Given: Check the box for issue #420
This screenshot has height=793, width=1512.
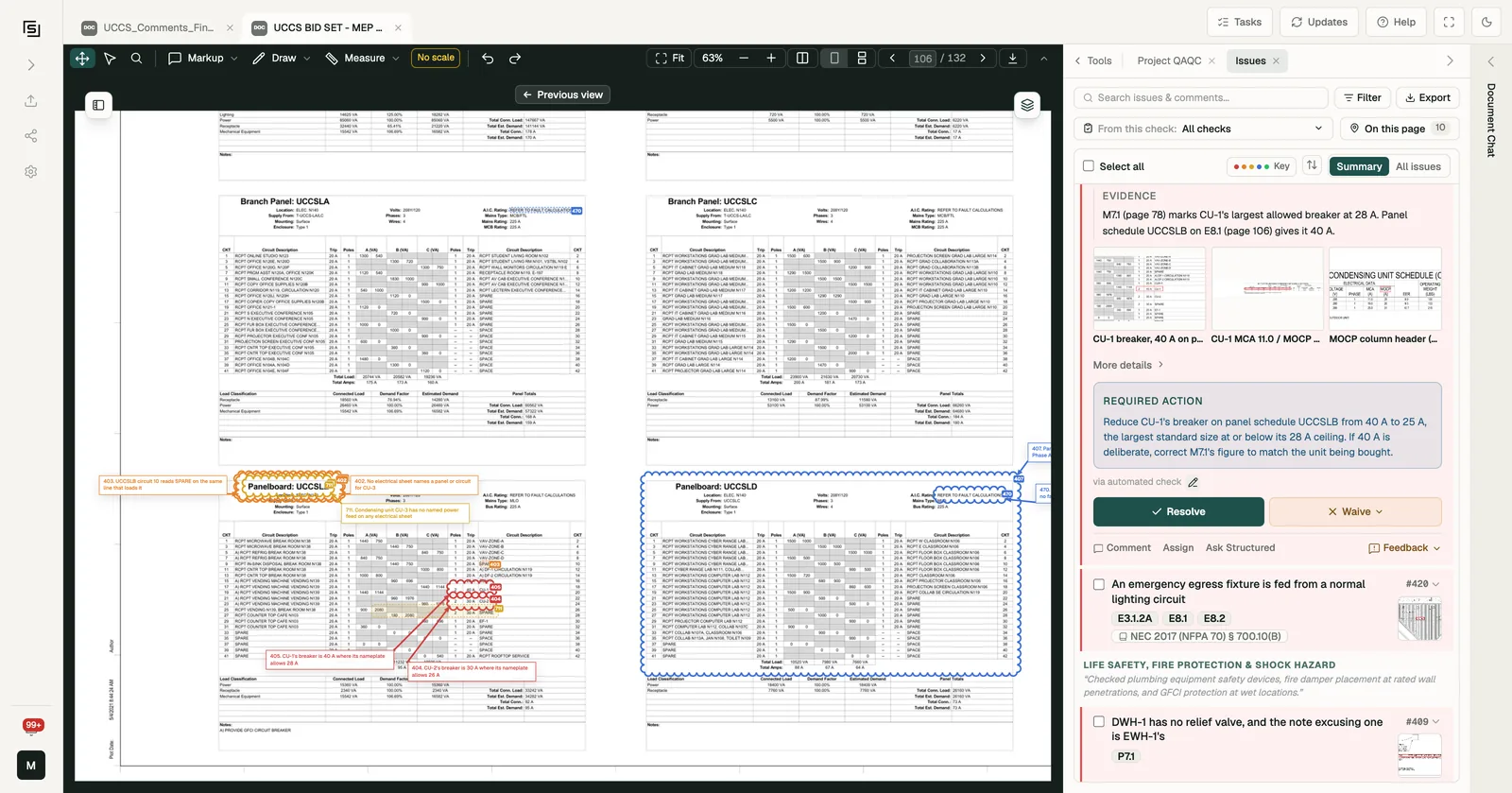Looking at the screenshot, I should pos(1099,584).
